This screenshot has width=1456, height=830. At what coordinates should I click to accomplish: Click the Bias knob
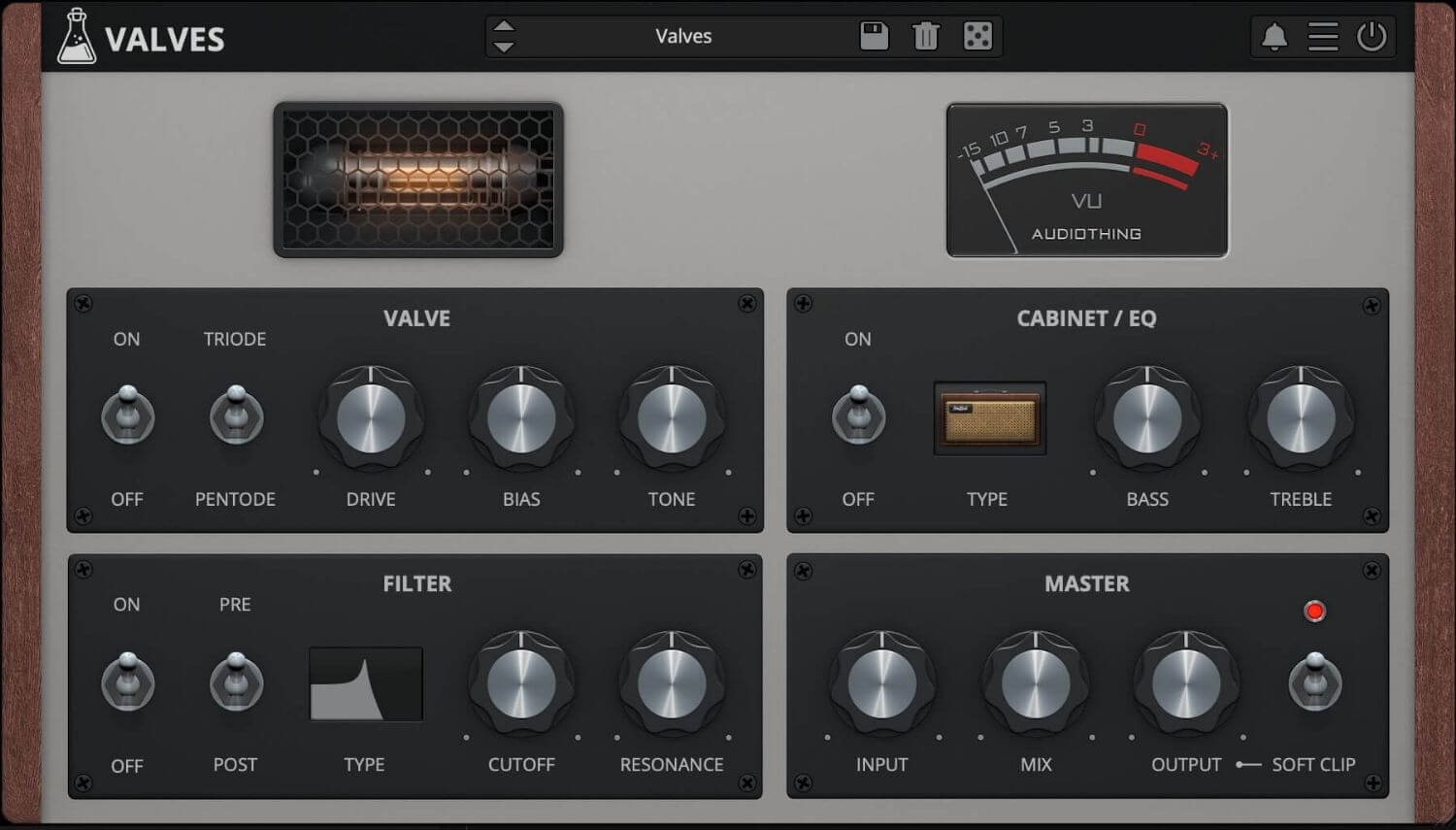tap(521, 418)
